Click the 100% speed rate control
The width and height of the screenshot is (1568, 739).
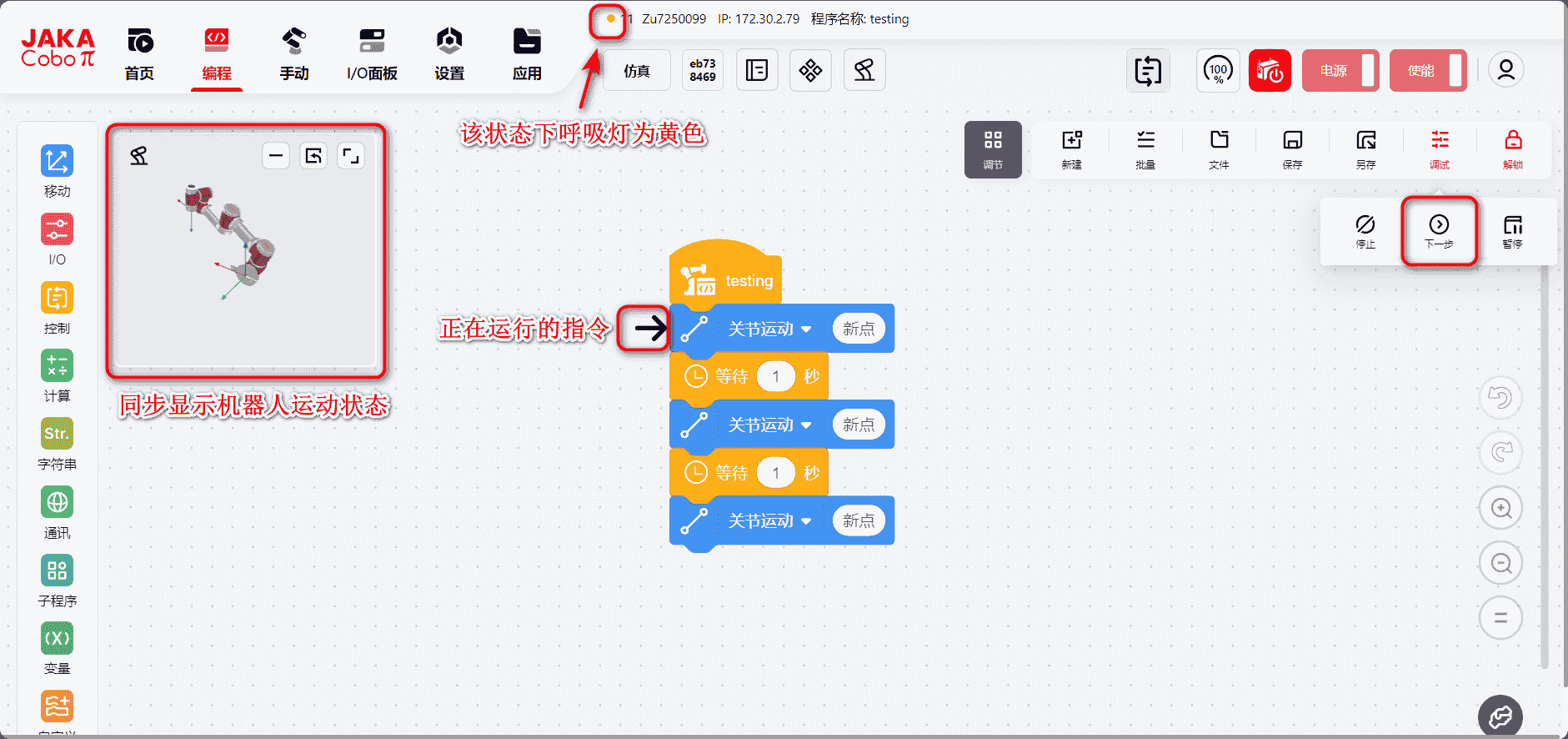[1218, 71]
